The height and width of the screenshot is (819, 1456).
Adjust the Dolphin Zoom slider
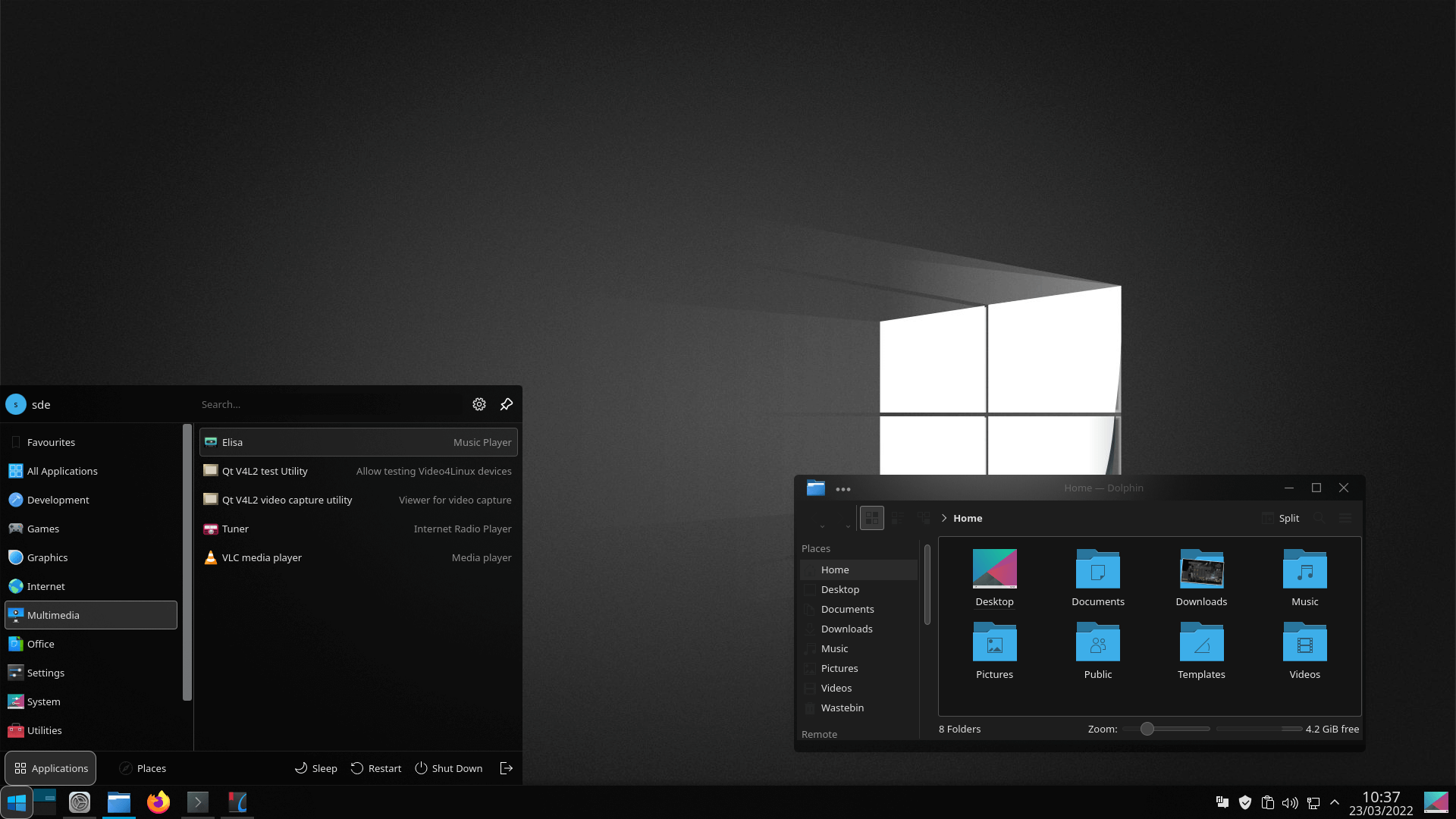(x=1166, y=729)
